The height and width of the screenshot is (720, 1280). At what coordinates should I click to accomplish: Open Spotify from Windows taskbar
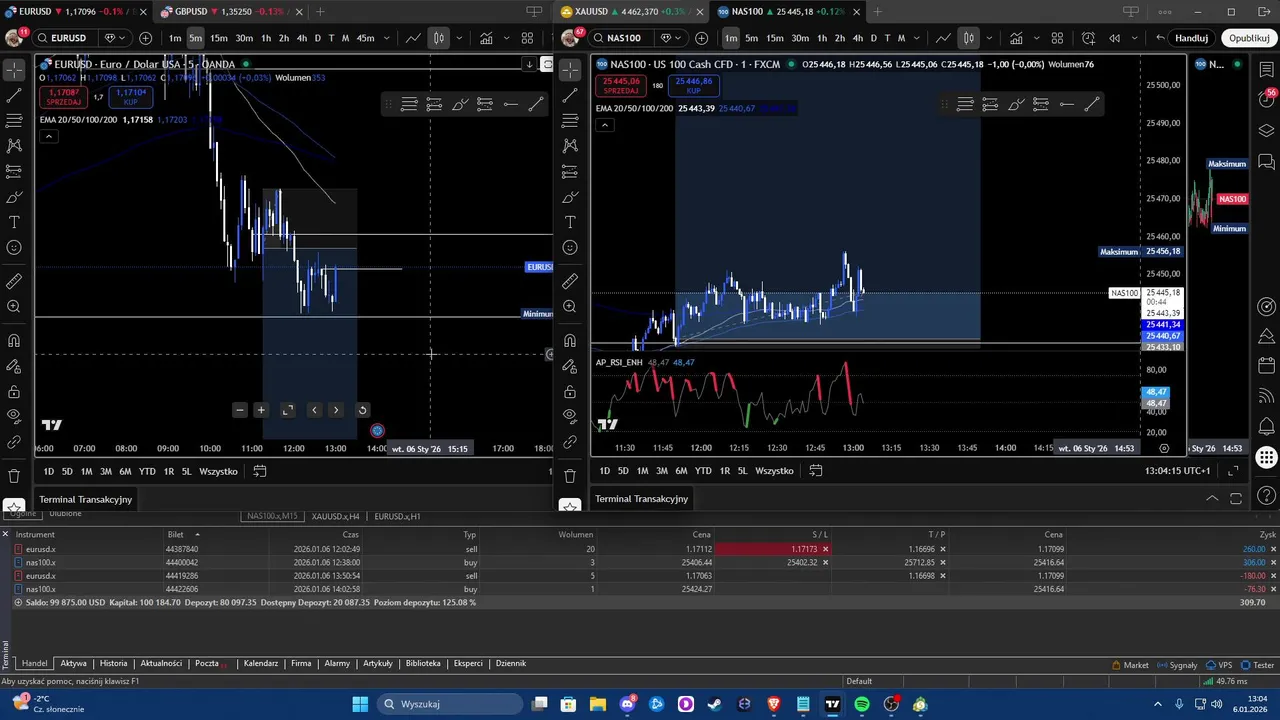coord(861,704)
